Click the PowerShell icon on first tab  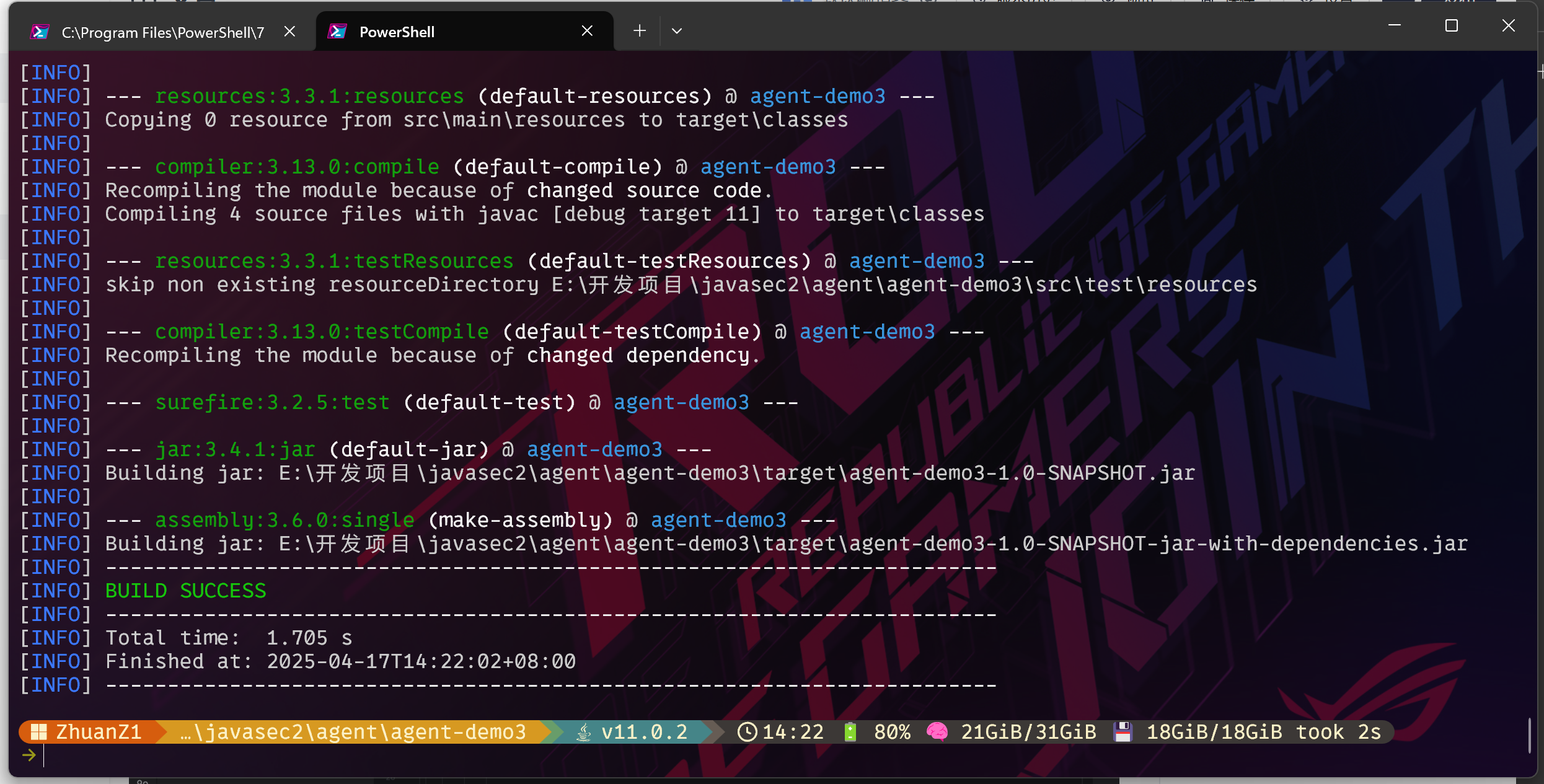click(x=40, y=32)
